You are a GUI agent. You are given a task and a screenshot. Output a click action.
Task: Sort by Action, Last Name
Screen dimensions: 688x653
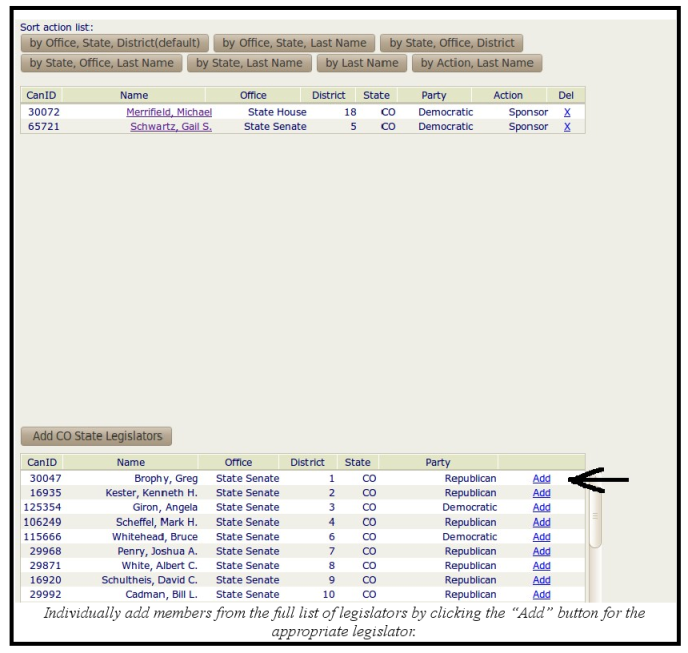pyautogui.click(x=477, y=63)
